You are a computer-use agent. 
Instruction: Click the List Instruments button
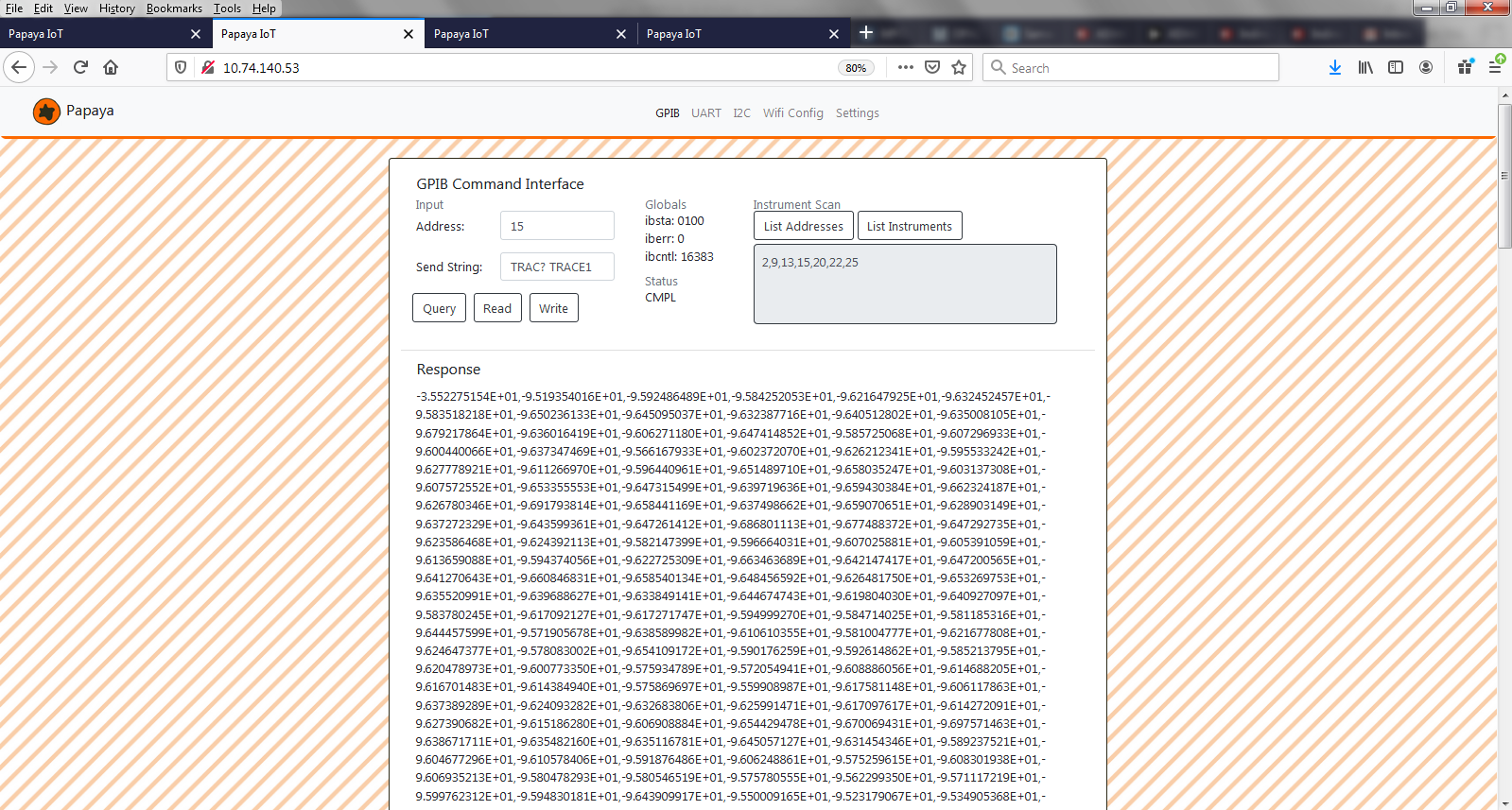(909, 226)
